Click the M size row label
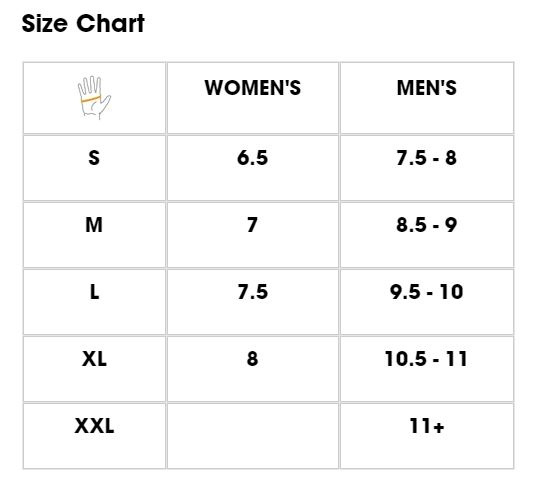 [94, 225]
